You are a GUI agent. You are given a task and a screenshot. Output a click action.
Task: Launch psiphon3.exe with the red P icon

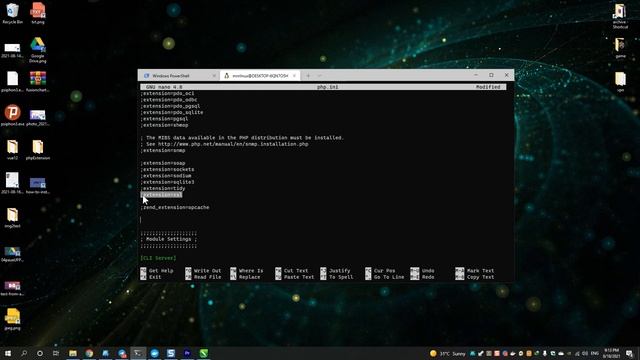click(x=12, y=115)
